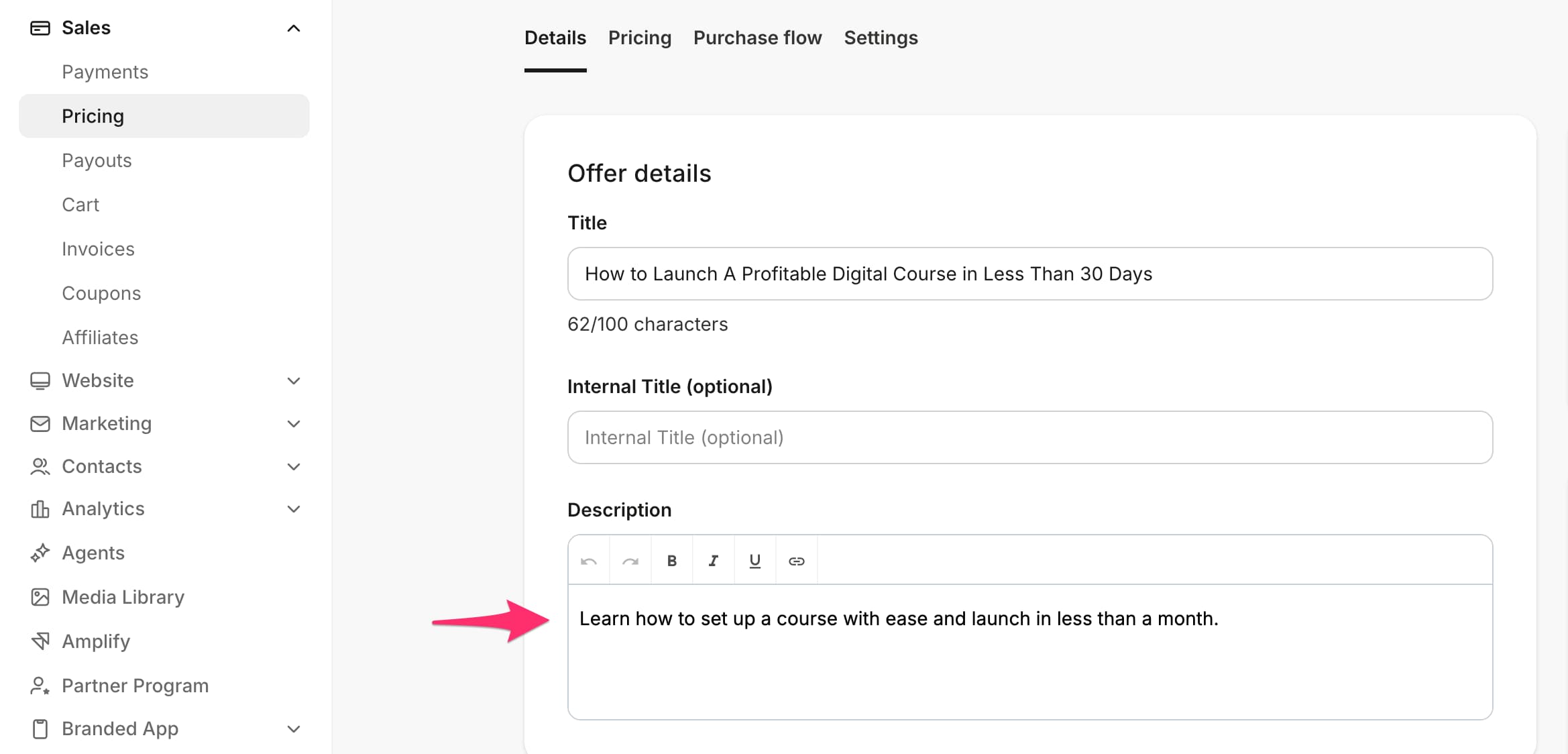1568x754 pixels.
Task: Open the Contacts menu label
Action: pos(102,467)
